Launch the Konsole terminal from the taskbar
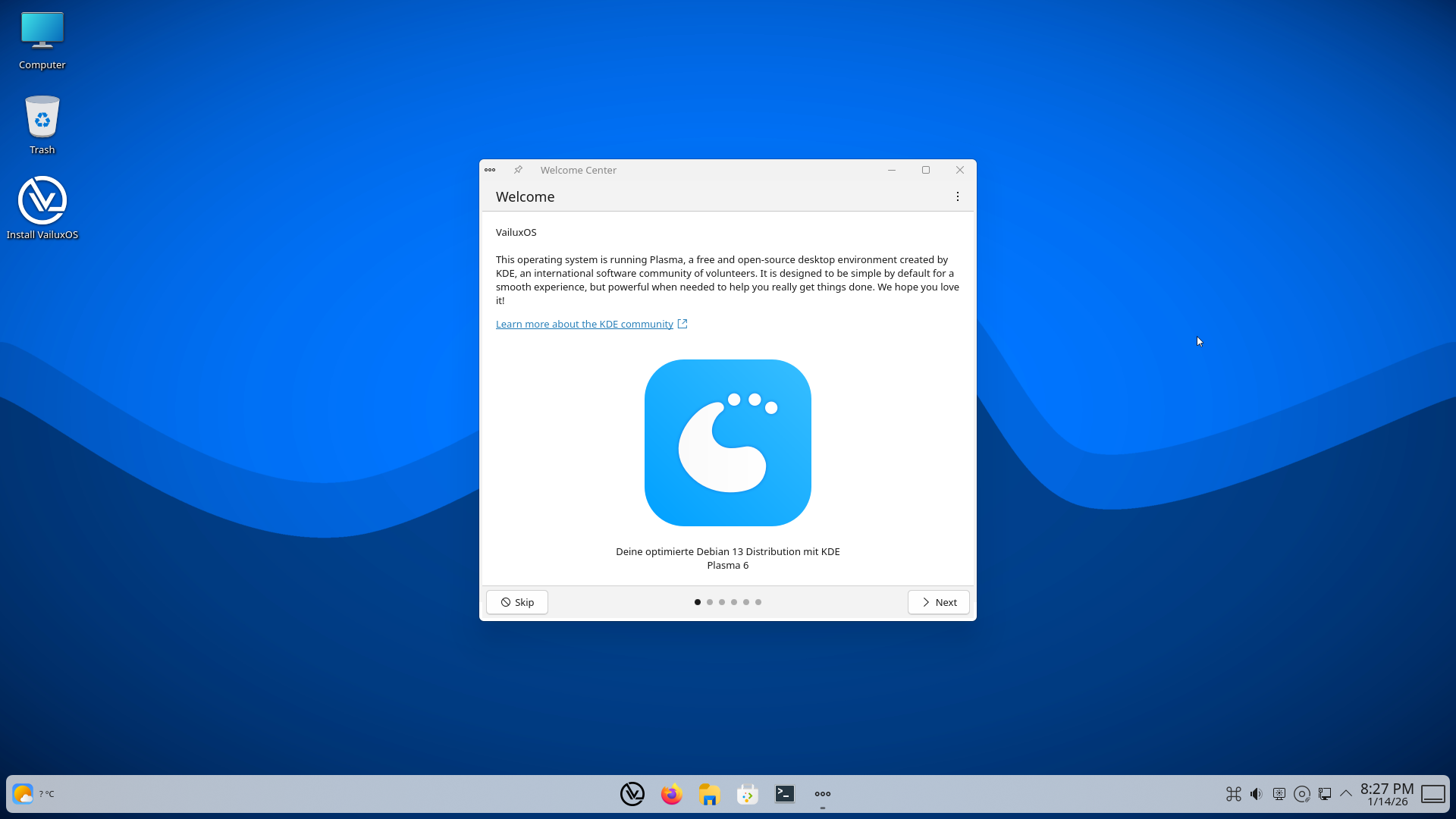The height and width of the screenshot is (819, 1456). tap(785, 794)
